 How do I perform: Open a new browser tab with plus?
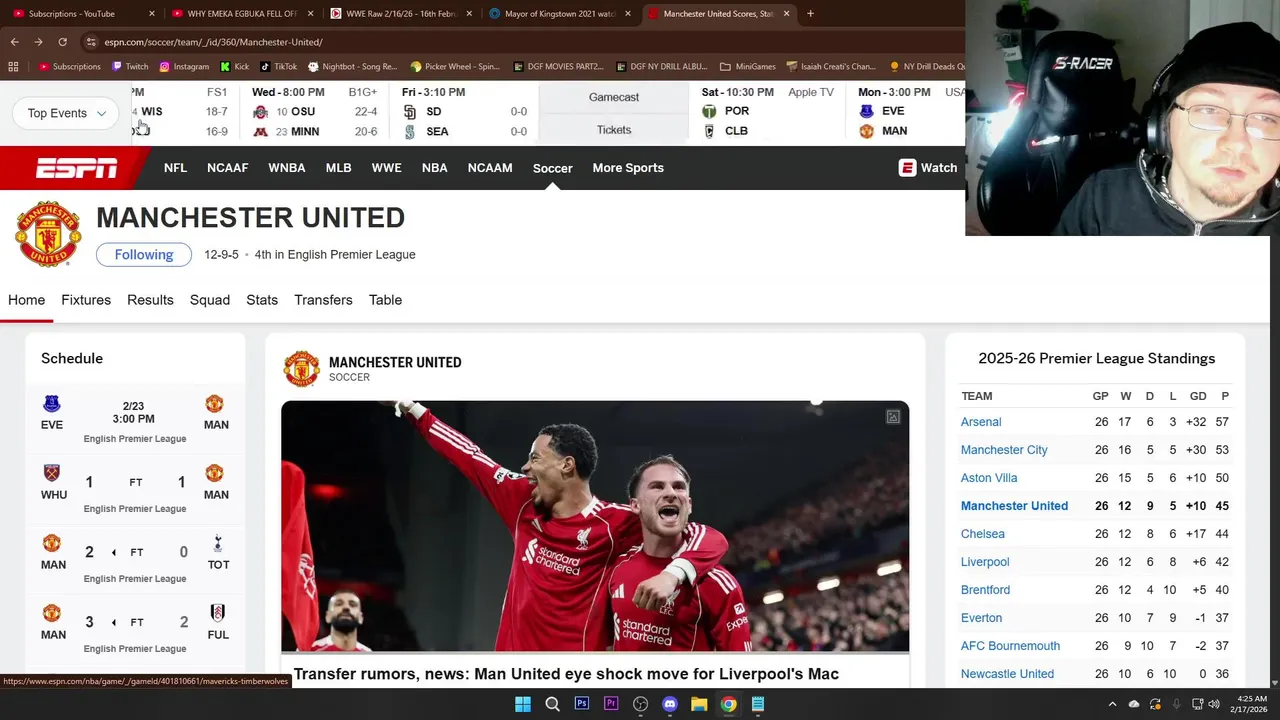tap(810, 14)
